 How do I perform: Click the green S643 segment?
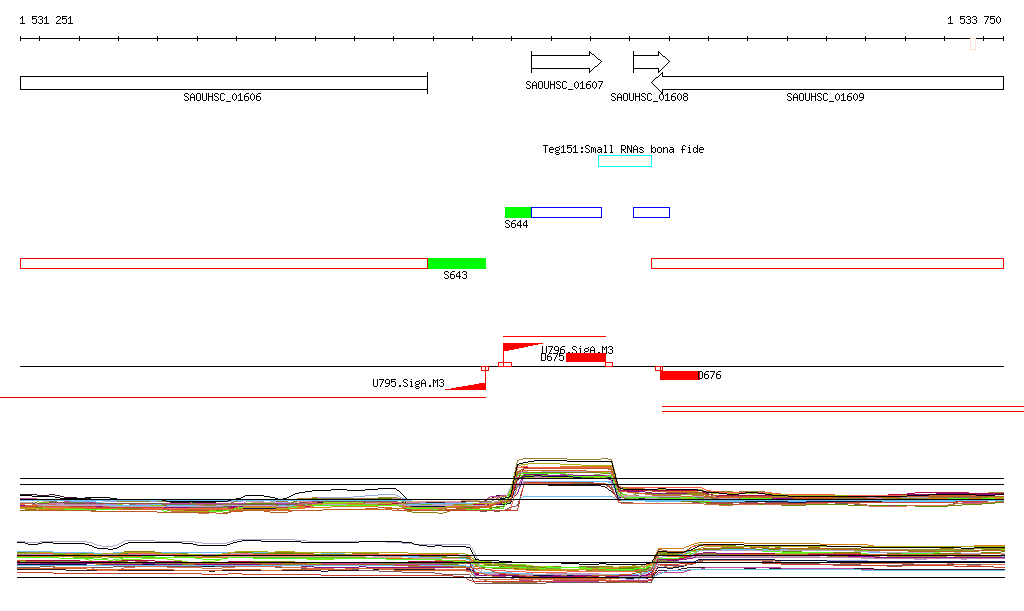coord(456,264)
